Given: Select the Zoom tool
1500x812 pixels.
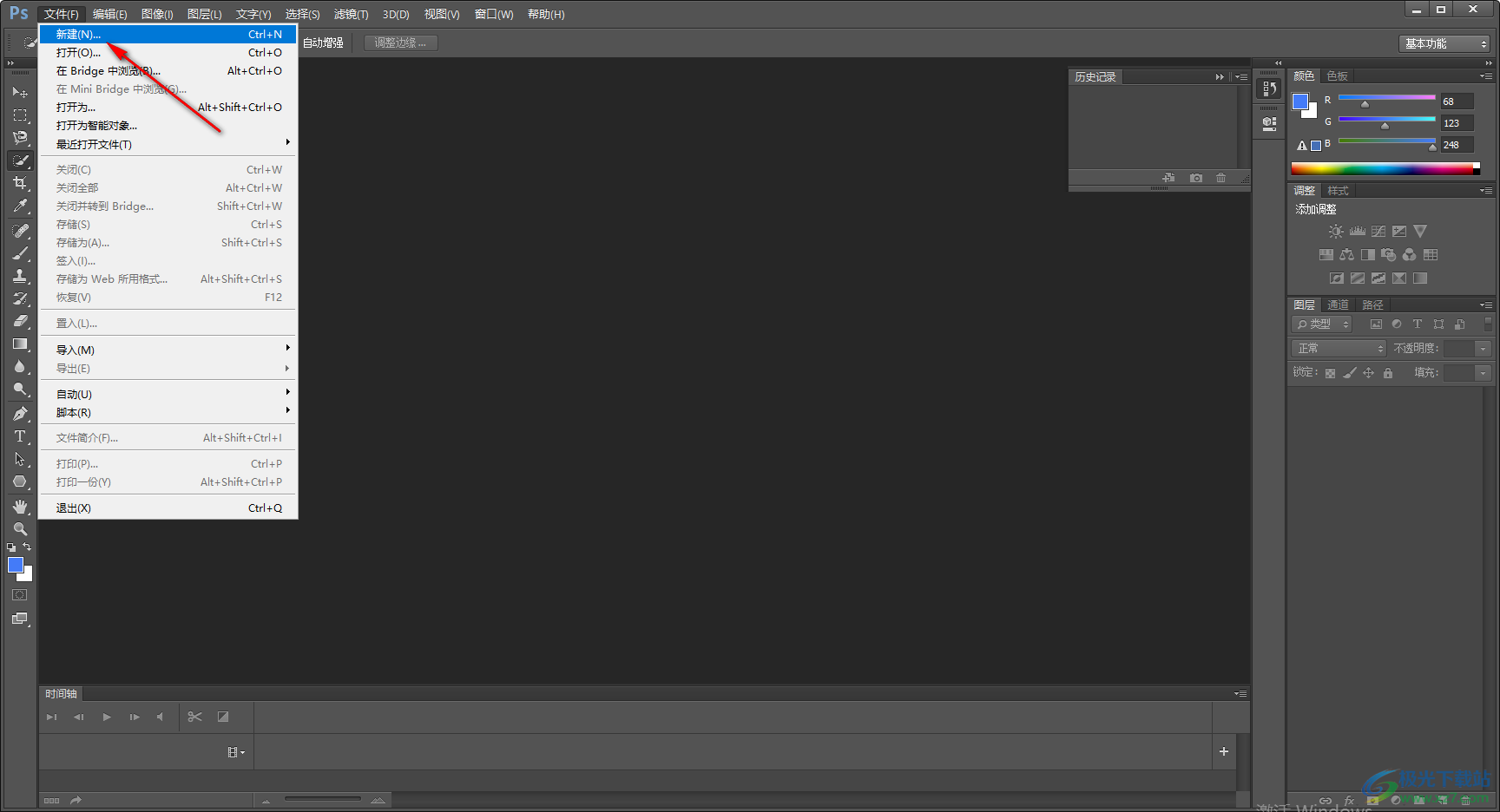Looking at the screenshot, I should pos(20,529).
